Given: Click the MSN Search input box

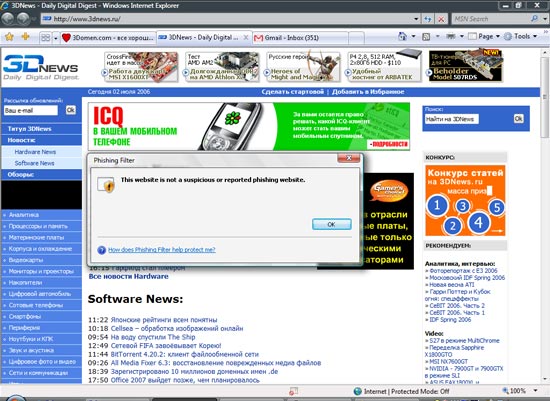Looking at the screenshot, I should tap(490, 19).
